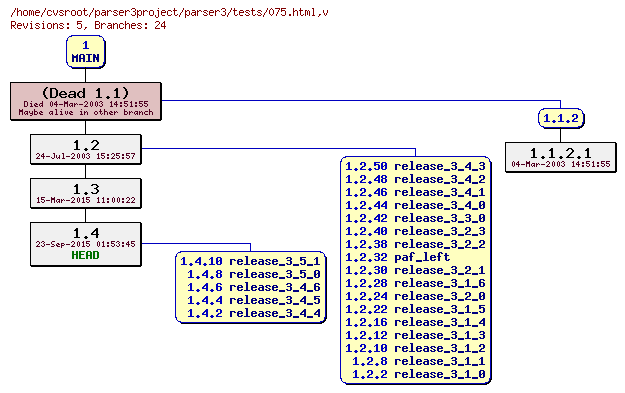Click the MAIN branch node
This screenshot has width=625, height=393.
point(86,52)
